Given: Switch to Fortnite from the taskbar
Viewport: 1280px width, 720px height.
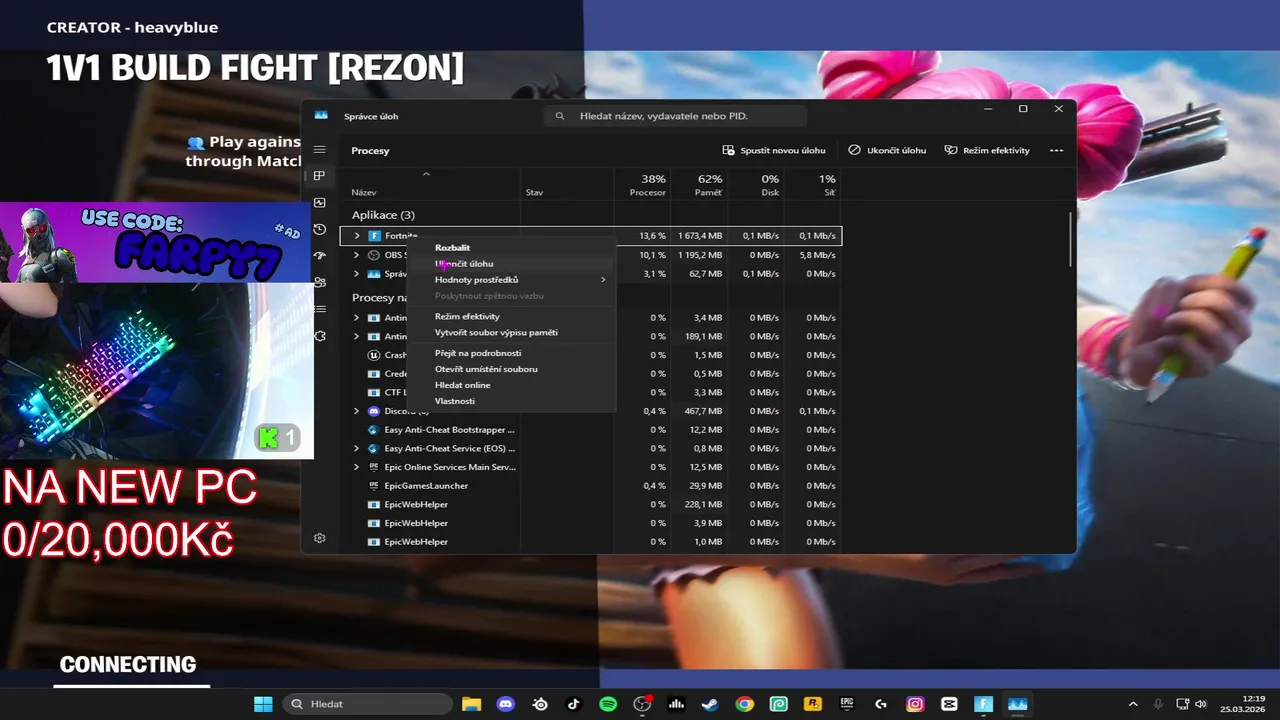Looking at the screenshot, I should (983, 704).
